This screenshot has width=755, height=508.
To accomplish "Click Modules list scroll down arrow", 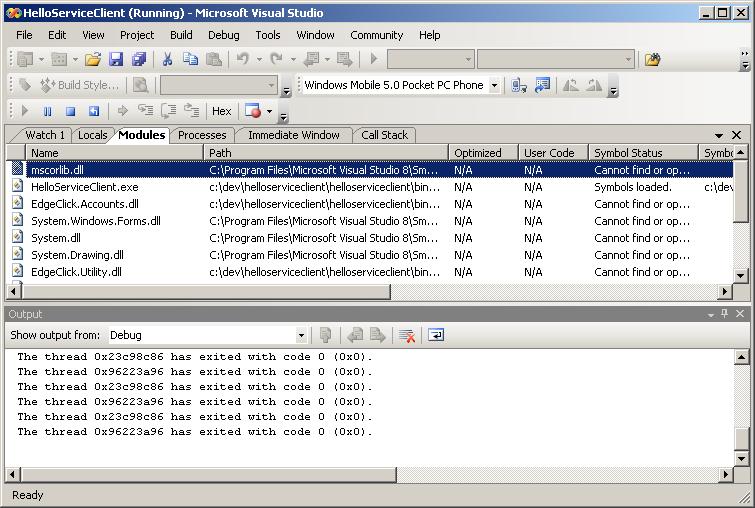I will pos(741,275).
